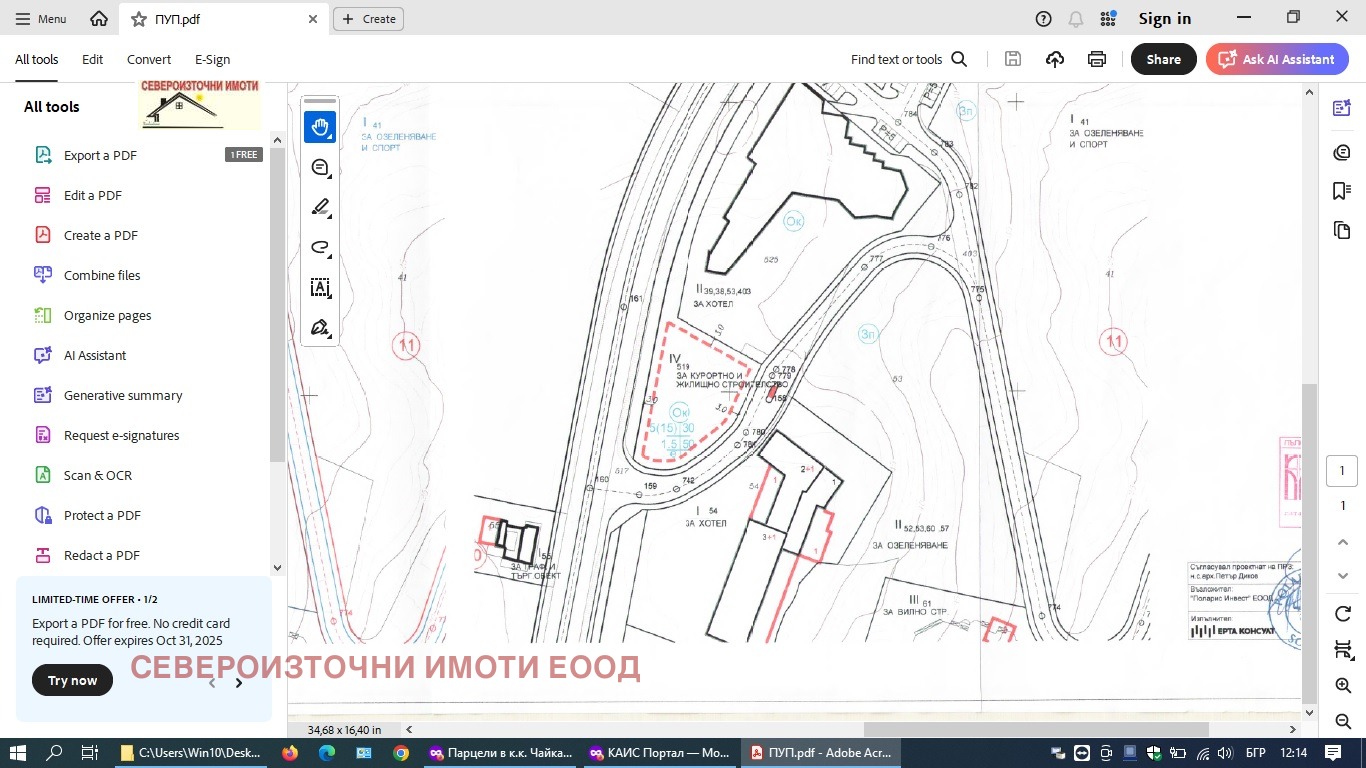Click the Print file icon

click(x=1097, y=59)
